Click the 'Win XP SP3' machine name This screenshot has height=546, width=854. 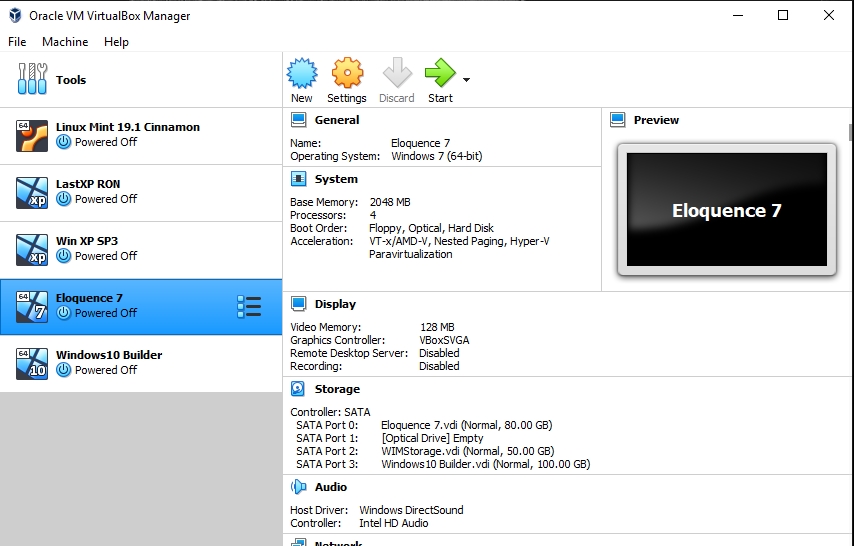(x=87, y=241)
